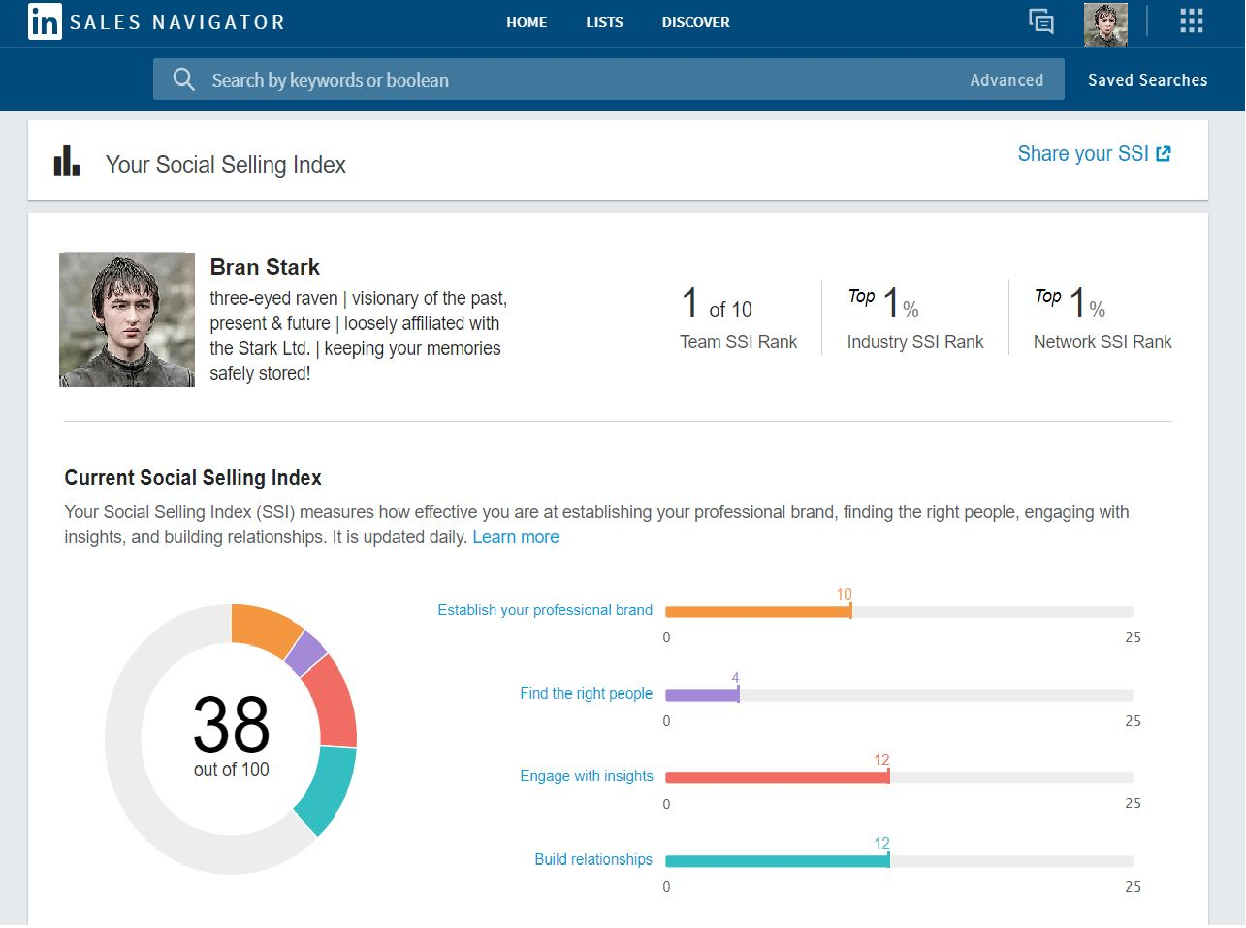Click the Team SSI Rank label

739,342
